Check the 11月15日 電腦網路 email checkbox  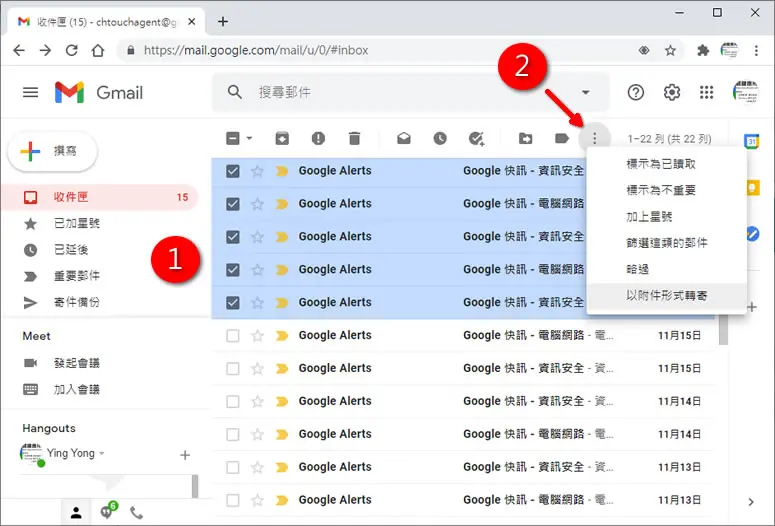233,336
